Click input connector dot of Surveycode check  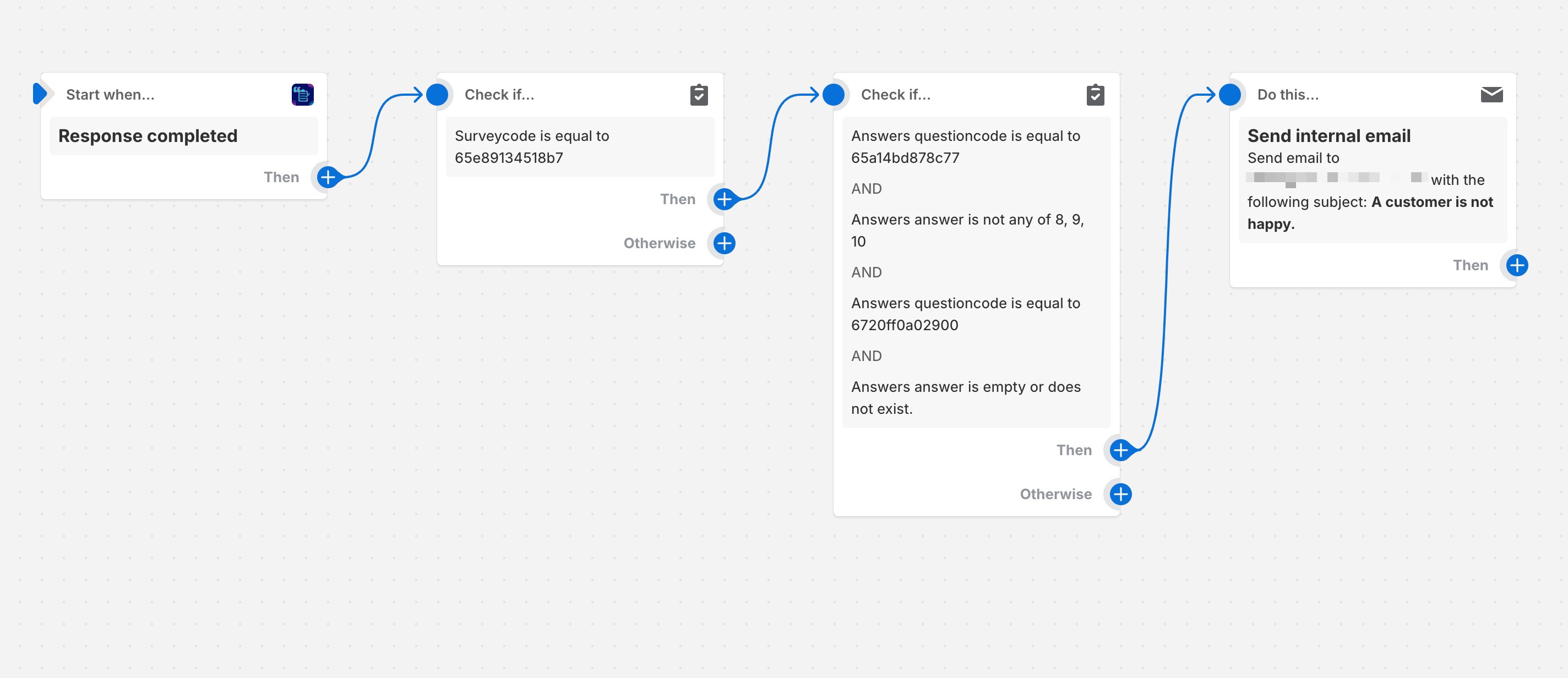click(x=437, y=94)
